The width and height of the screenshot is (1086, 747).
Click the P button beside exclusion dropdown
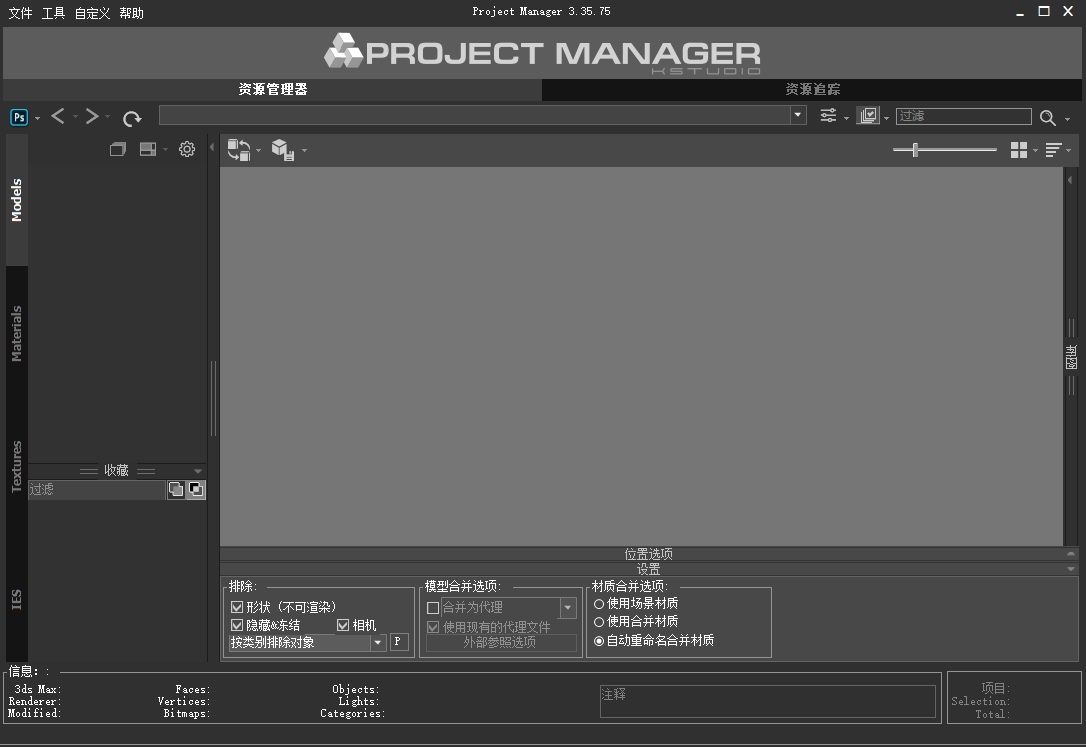point(399,642)
